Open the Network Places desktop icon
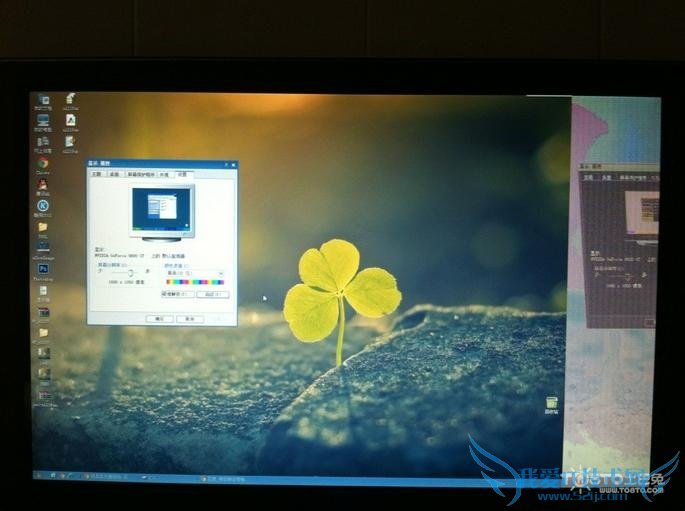This screenshot has height=511, width=685. (x=43, y=144)
